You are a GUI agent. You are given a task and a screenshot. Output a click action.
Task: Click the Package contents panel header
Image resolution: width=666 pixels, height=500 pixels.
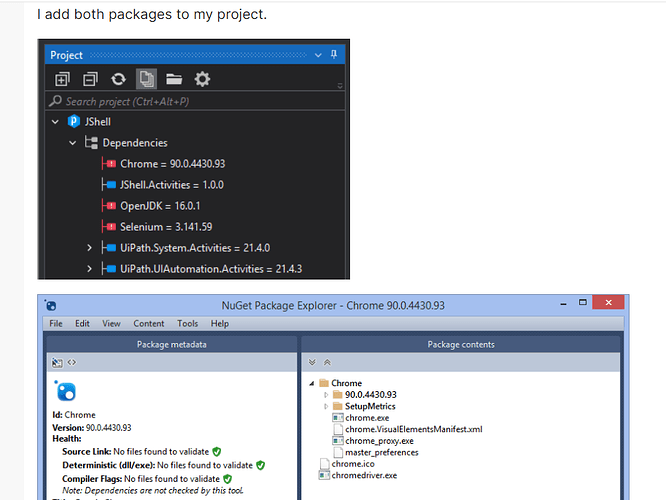tap(461, 345)
